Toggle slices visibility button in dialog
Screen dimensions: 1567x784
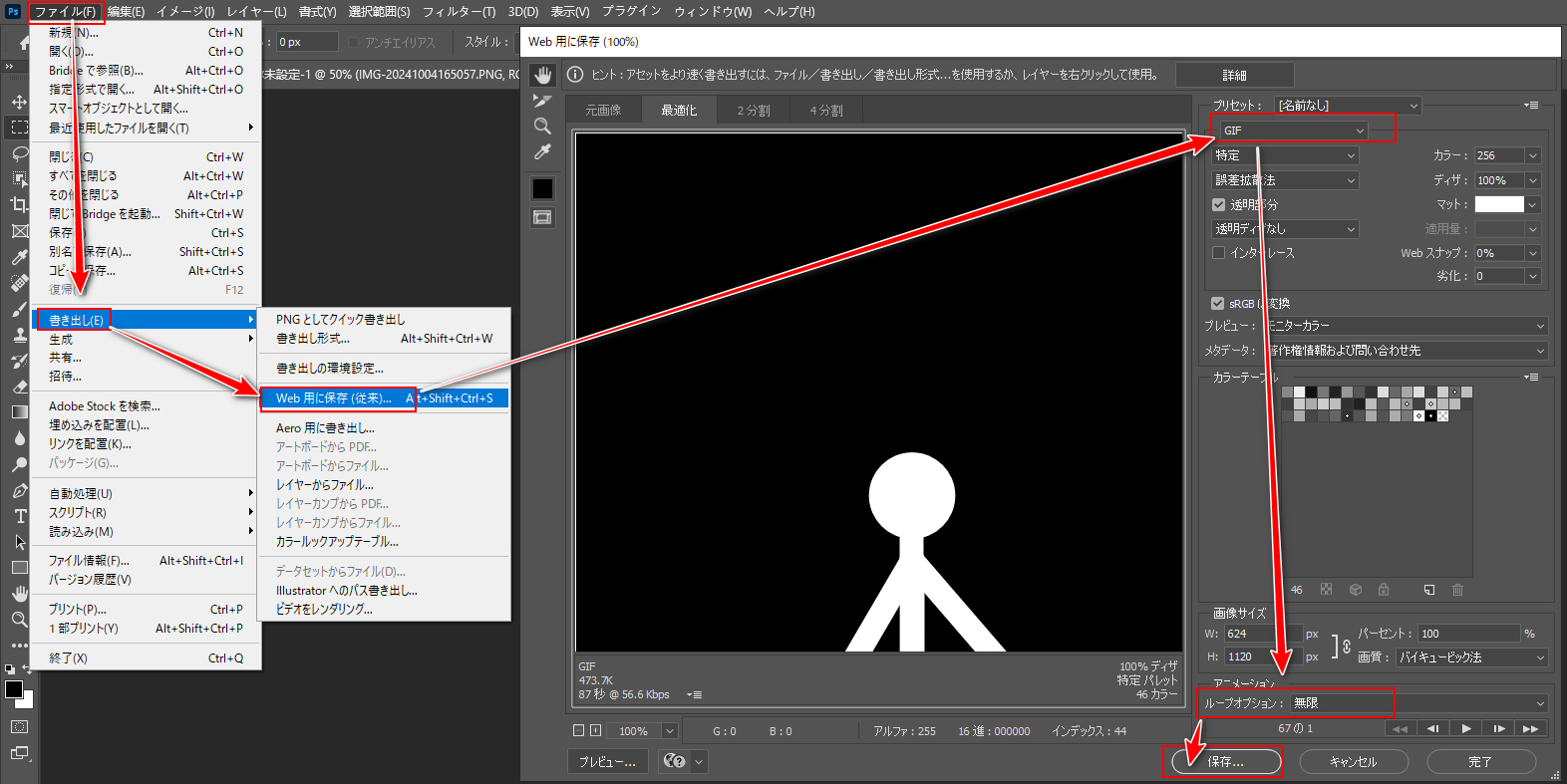(542, 217)
